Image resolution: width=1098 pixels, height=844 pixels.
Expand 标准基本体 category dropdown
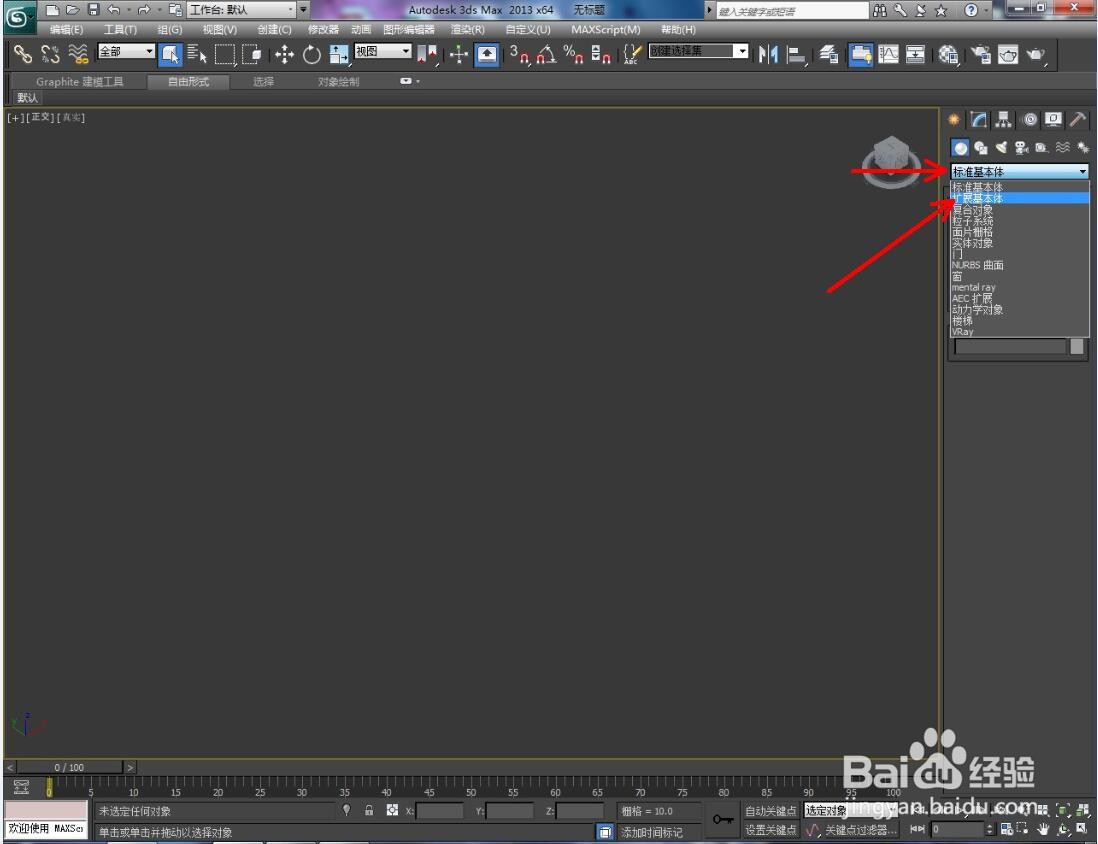point(1019,171)
